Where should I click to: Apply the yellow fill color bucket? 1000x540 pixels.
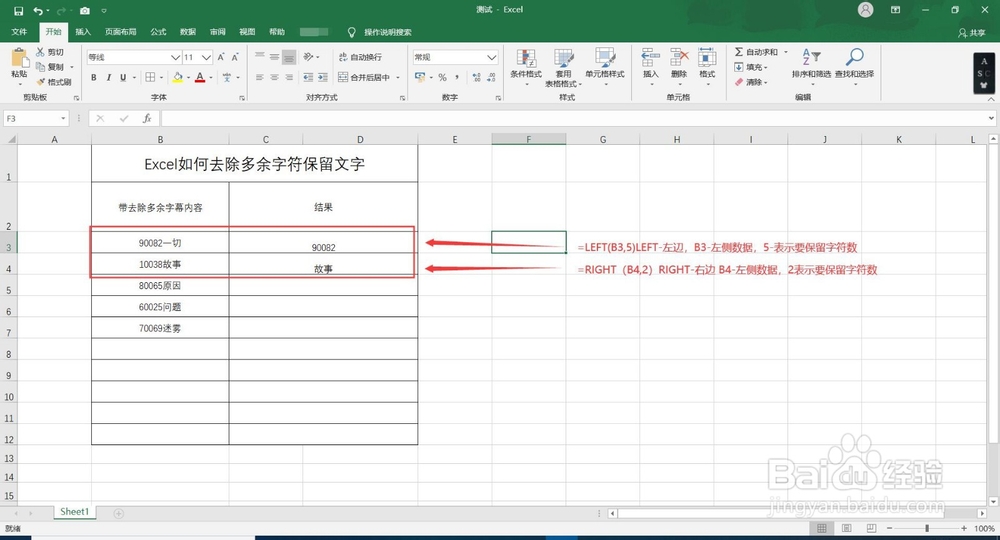coord(177,77)
